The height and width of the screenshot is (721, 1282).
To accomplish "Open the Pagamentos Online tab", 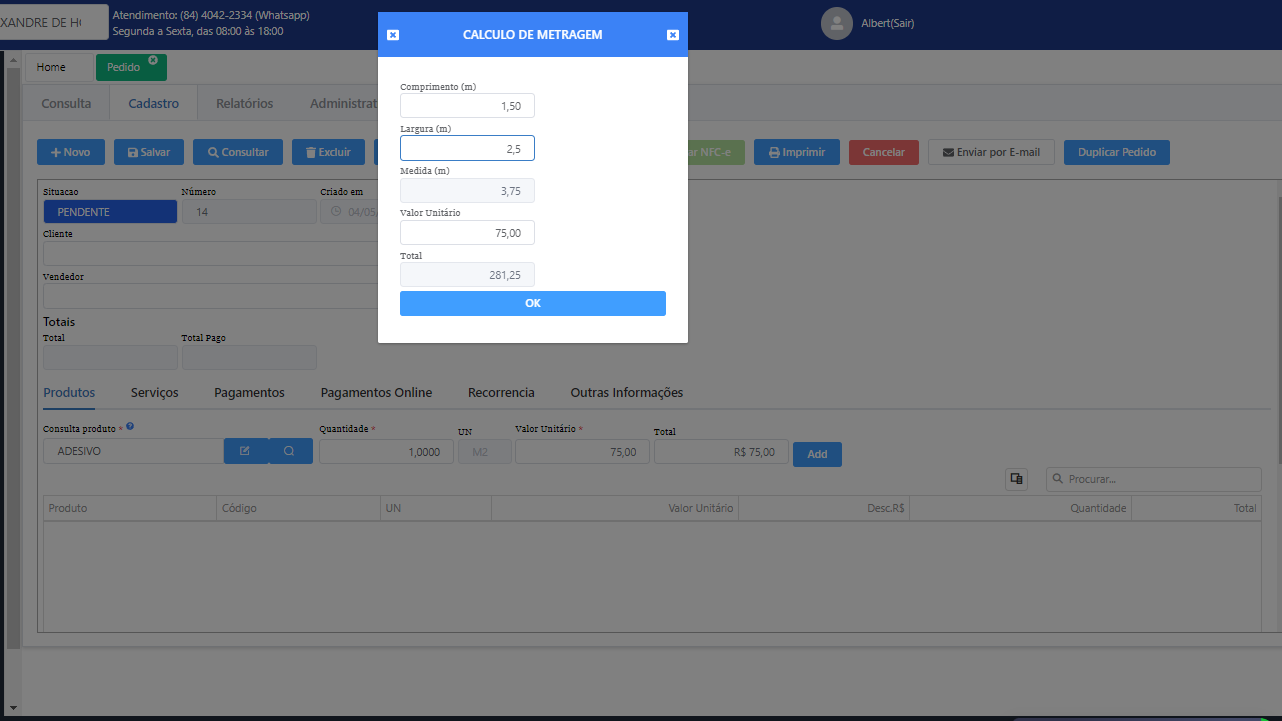I will click(x=376, y=393).
